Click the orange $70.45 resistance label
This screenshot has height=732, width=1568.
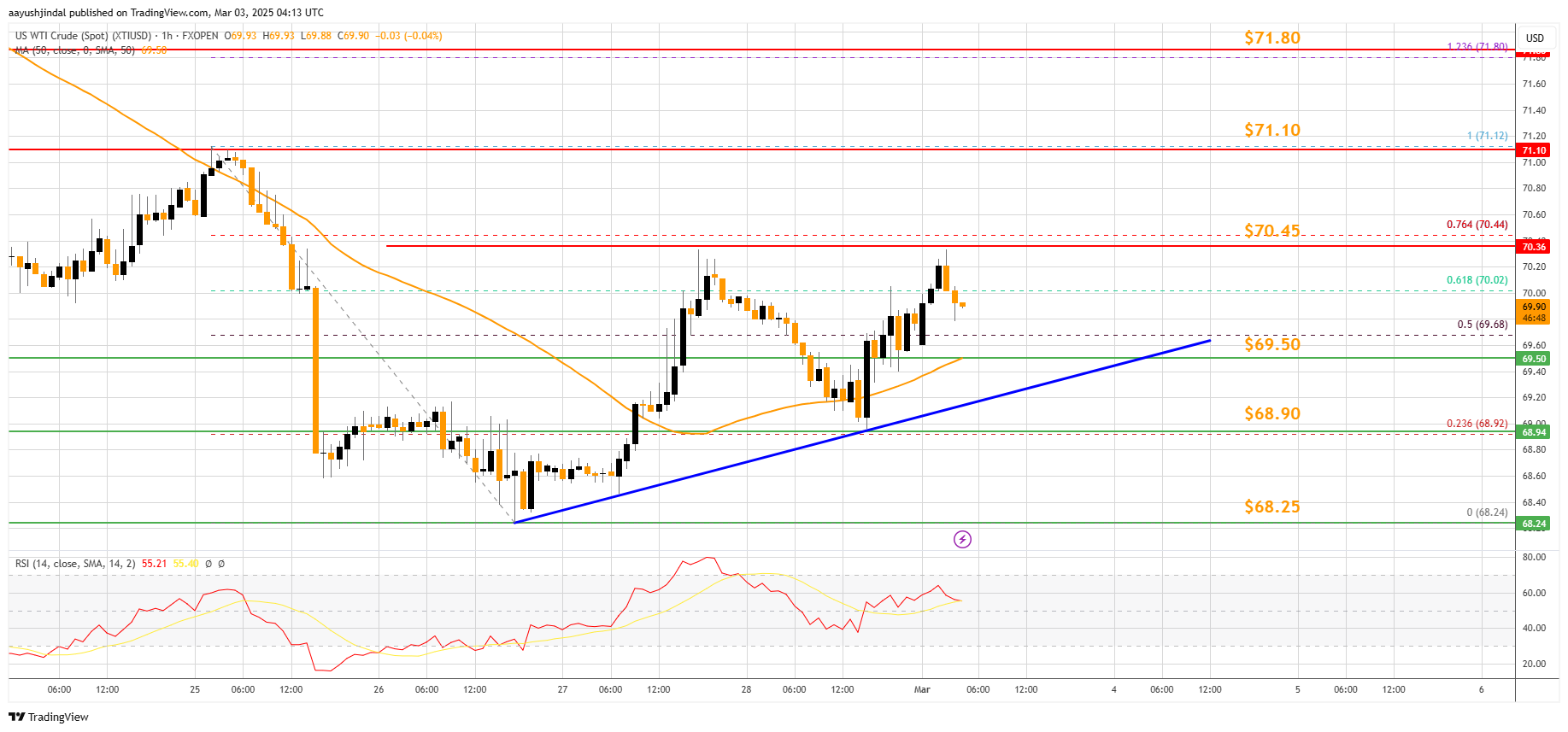tap(1271, 231)
